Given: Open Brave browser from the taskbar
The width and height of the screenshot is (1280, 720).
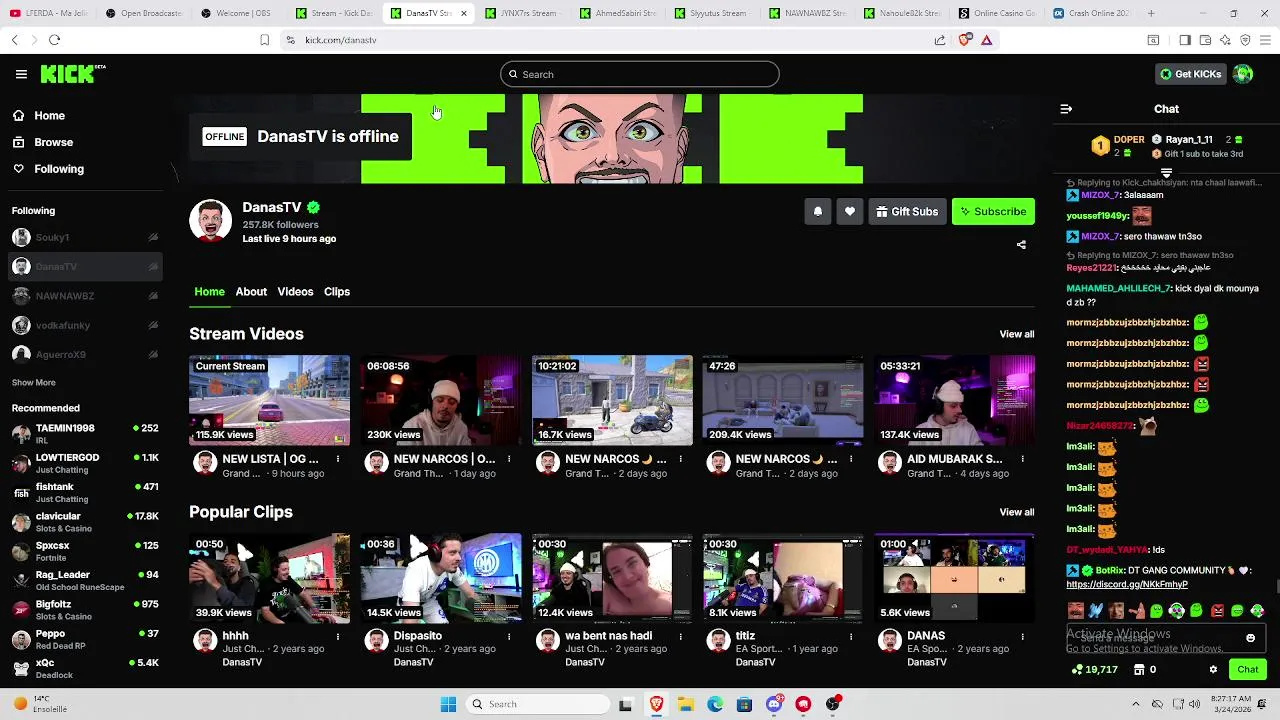Looking at the screenshot, I should [656, 704].
